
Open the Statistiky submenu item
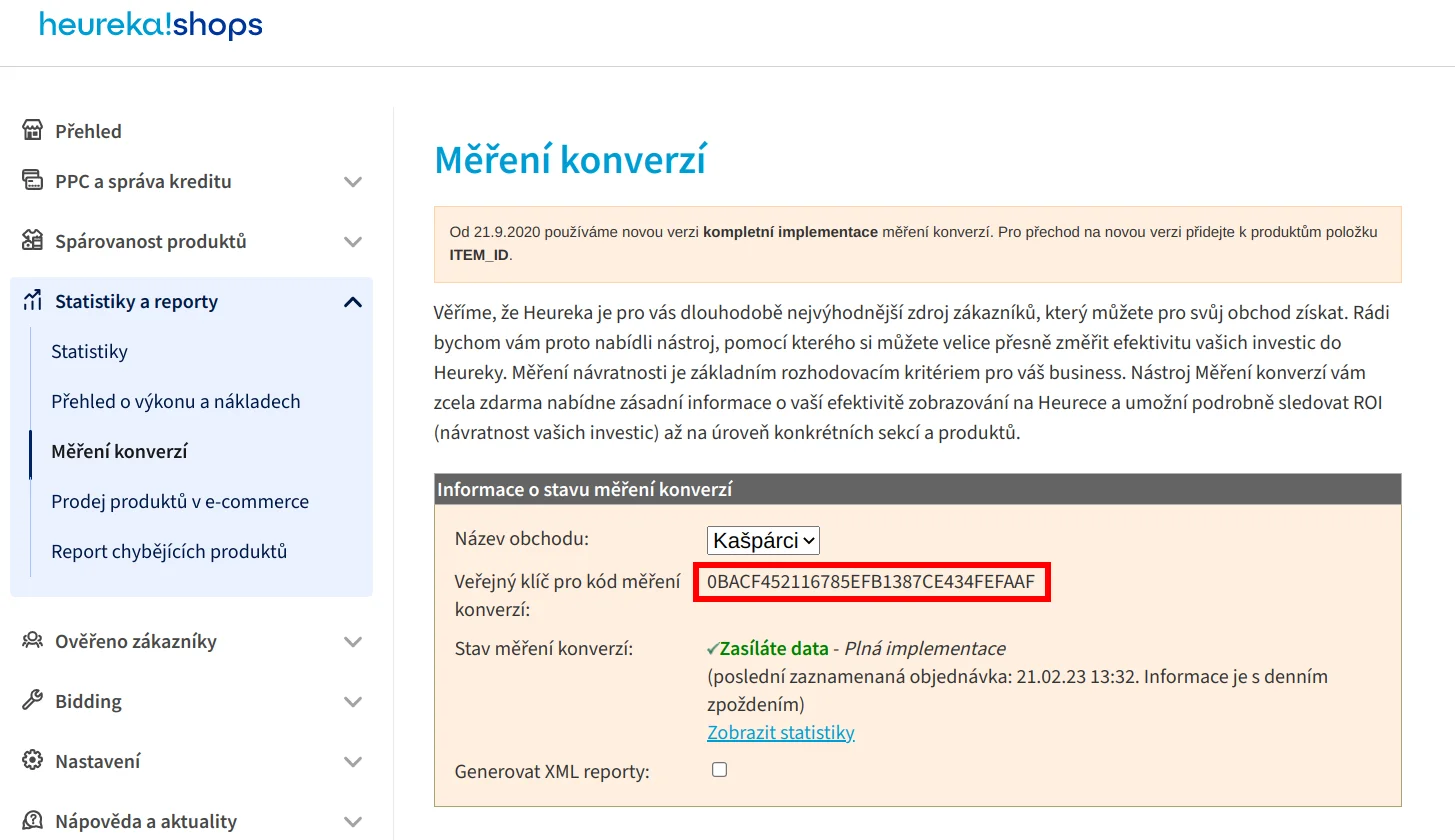90,351
